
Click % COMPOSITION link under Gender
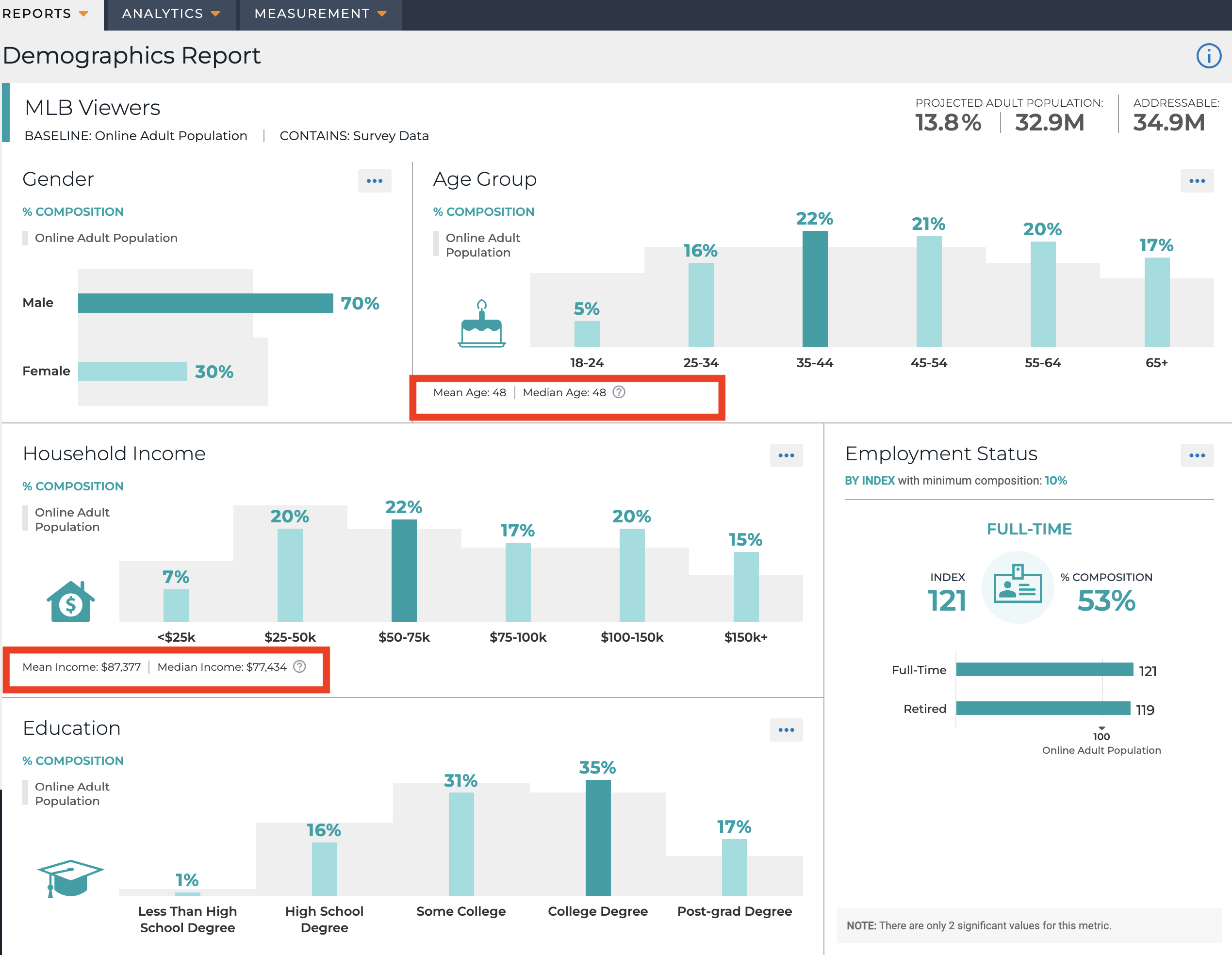(73, 212)
